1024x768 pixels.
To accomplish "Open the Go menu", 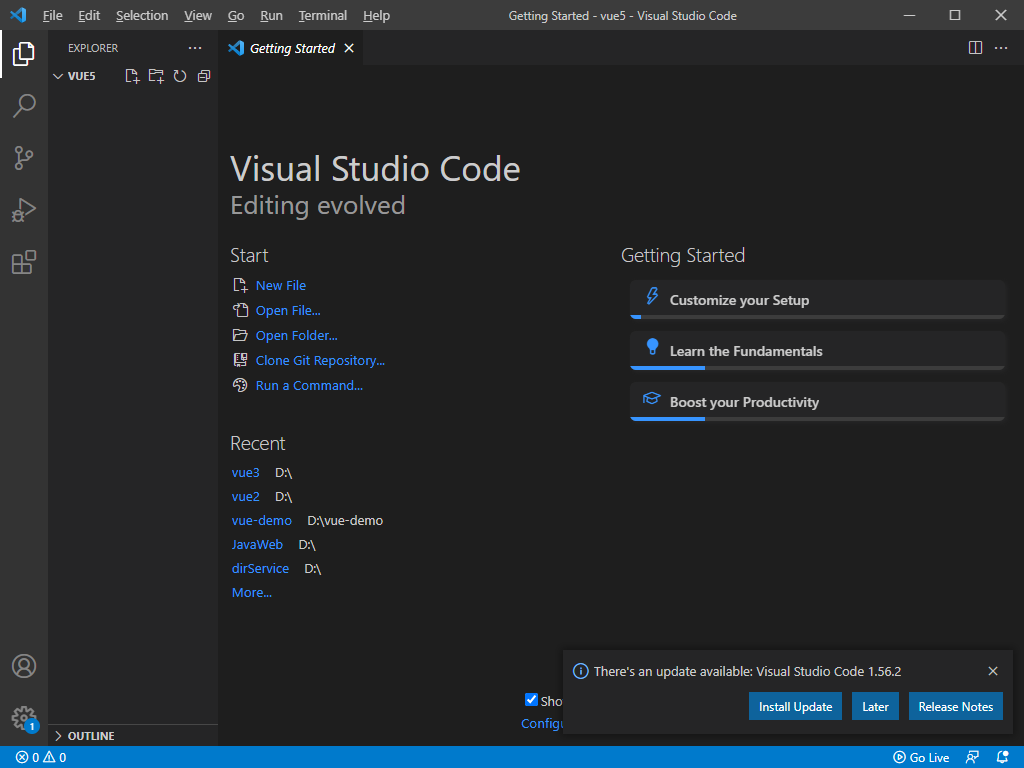I will tap(236, 16).
